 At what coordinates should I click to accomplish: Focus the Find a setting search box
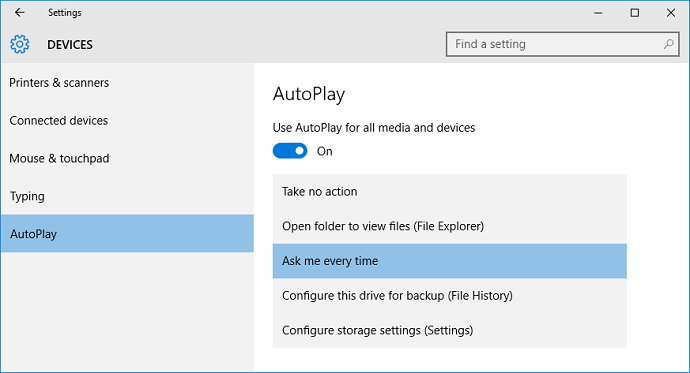[562, 44]
